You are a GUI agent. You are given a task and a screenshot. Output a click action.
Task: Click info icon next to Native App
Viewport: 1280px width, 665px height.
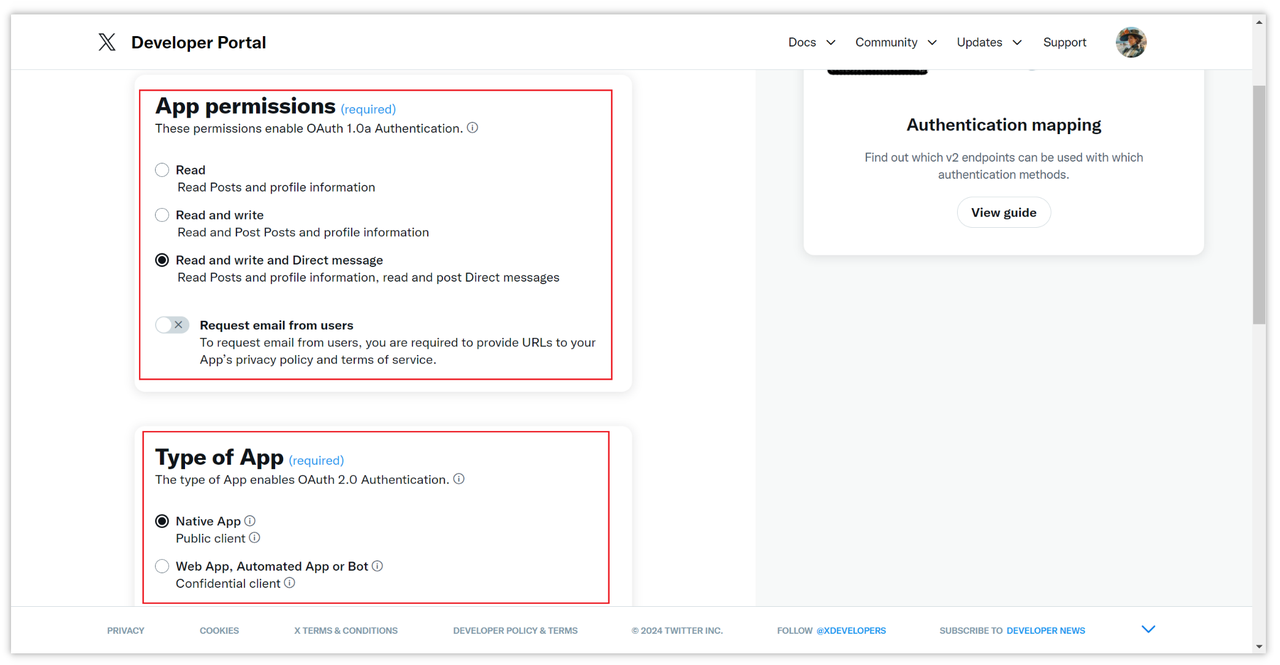(250, 521)
